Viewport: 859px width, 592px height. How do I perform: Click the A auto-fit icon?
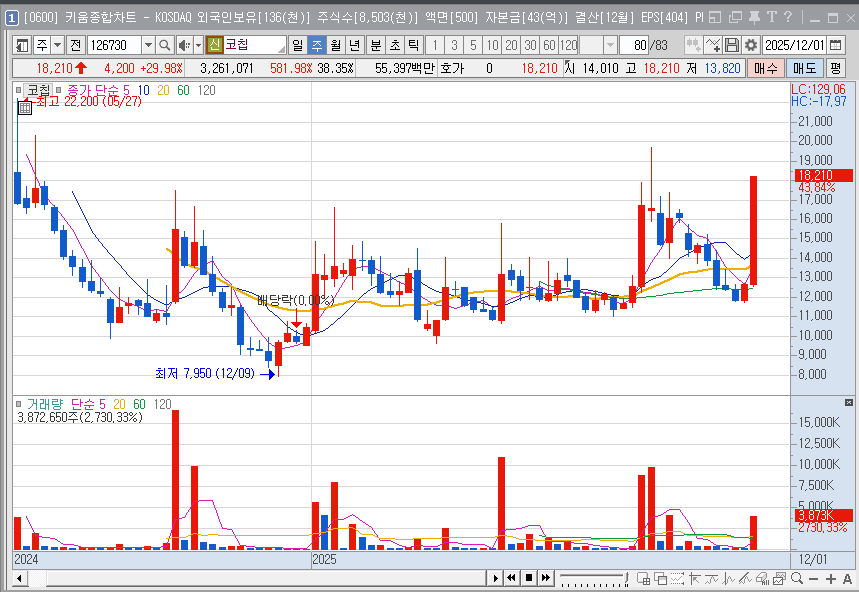(x=847, y=579)
